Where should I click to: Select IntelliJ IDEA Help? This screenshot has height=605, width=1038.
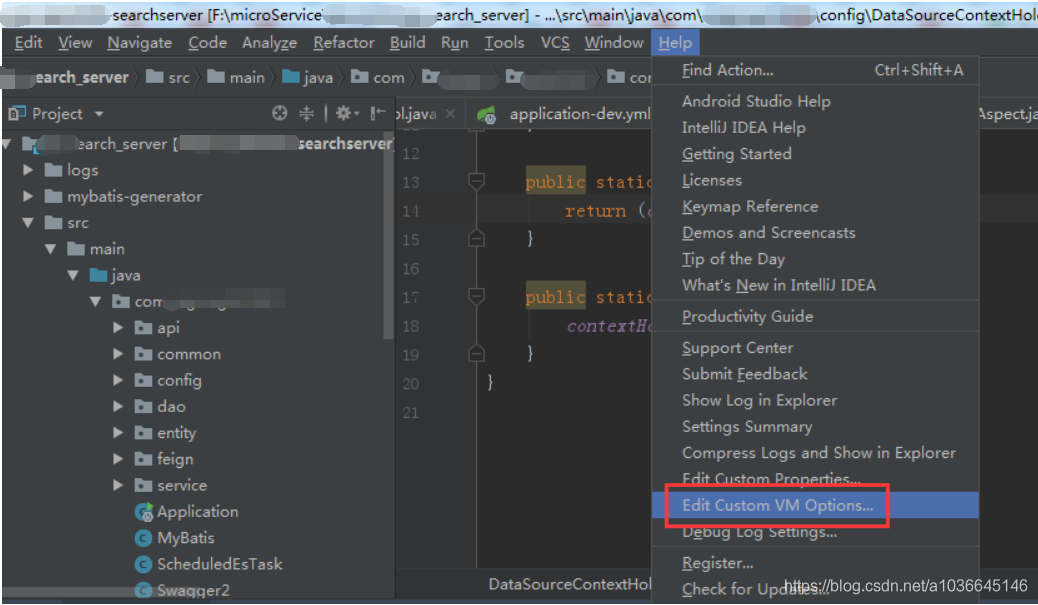[x=816, y=128]
